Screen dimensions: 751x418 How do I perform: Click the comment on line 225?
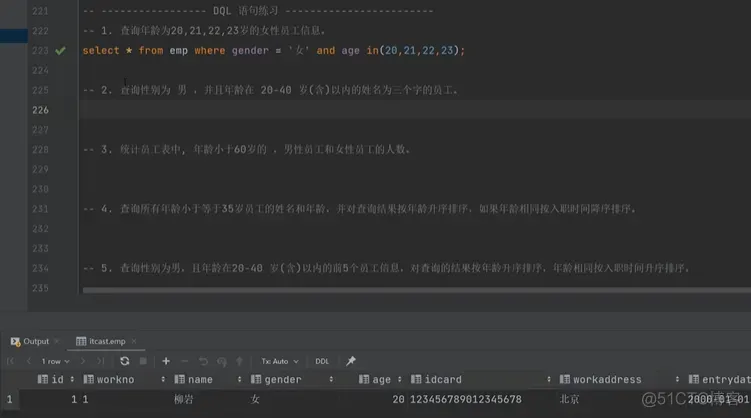point(271,90)
